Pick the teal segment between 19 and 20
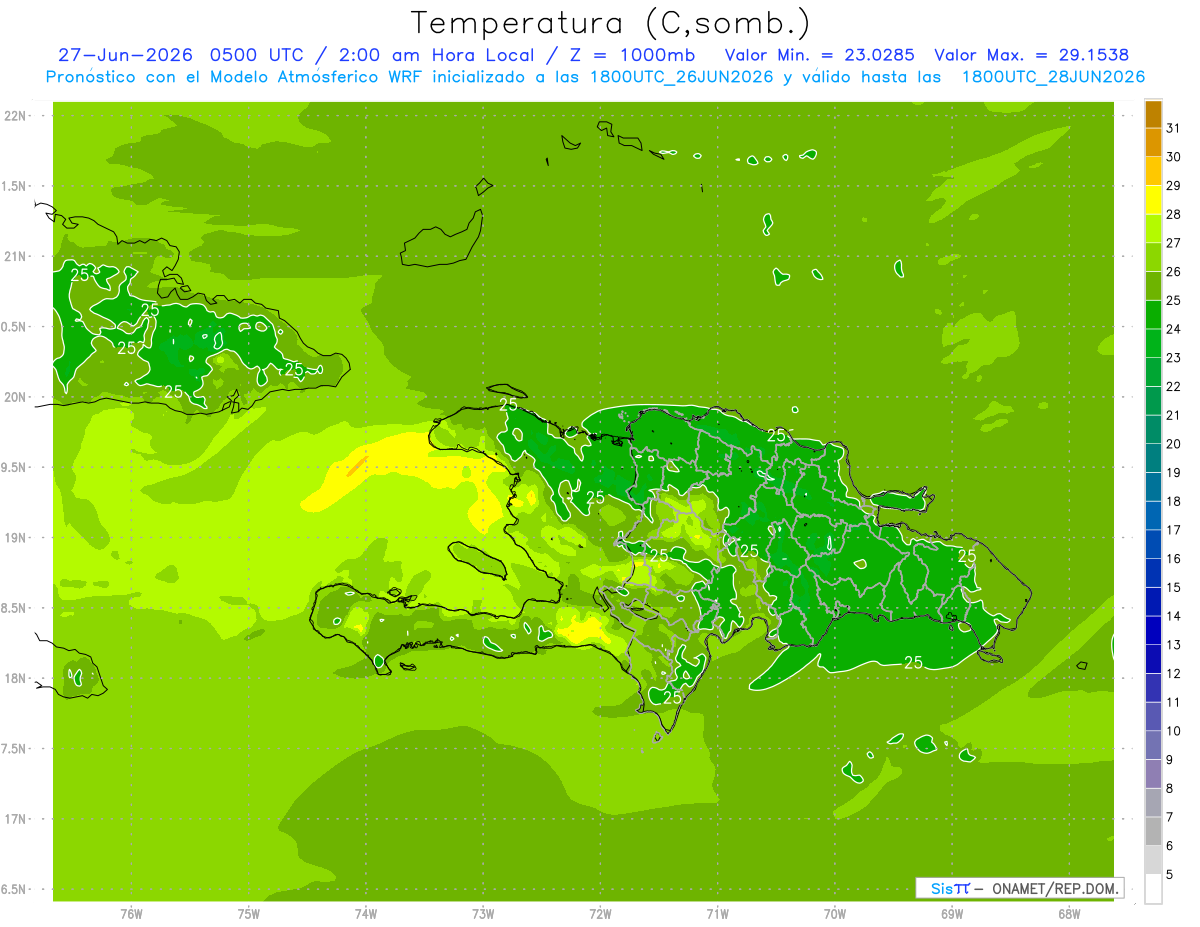 1153,458
